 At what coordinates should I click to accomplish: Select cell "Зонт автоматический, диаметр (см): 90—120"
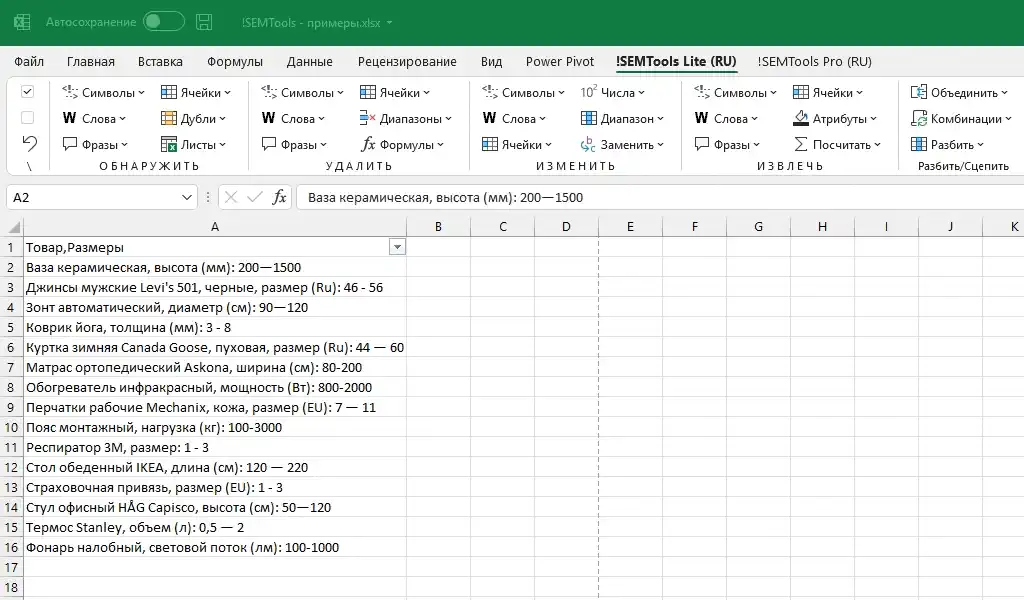pos(215,308)
